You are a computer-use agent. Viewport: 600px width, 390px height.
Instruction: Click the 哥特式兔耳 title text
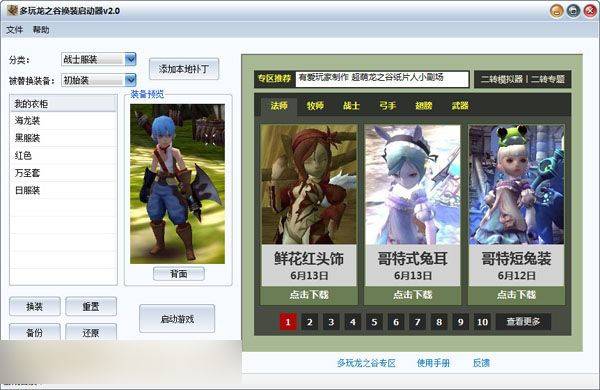coord(412,259)
